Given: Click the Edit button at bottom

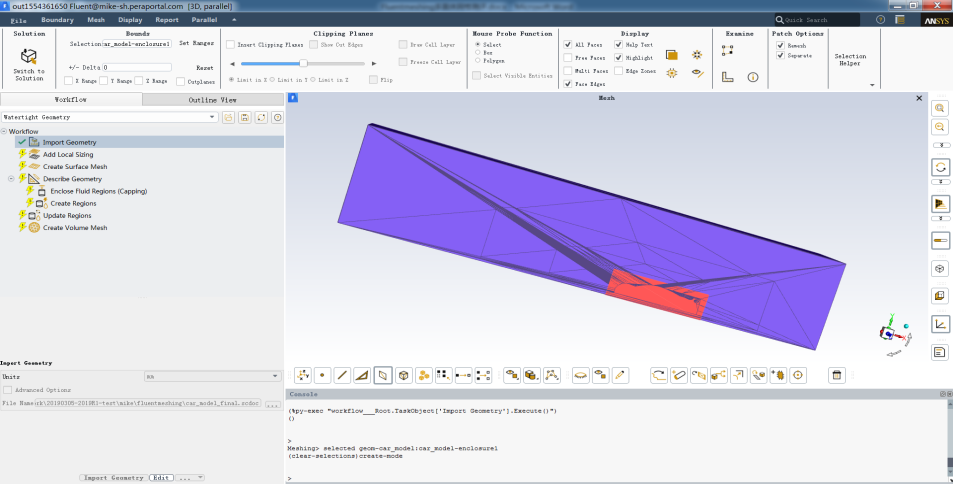Looking at the screenshot, I should (x=161, y=478).
